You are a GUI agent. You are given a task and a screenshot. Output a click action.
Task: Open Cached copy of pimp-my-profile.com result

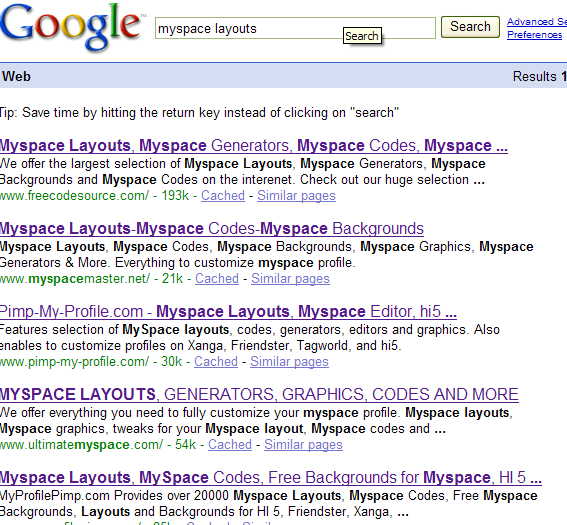tap(216, 362)
